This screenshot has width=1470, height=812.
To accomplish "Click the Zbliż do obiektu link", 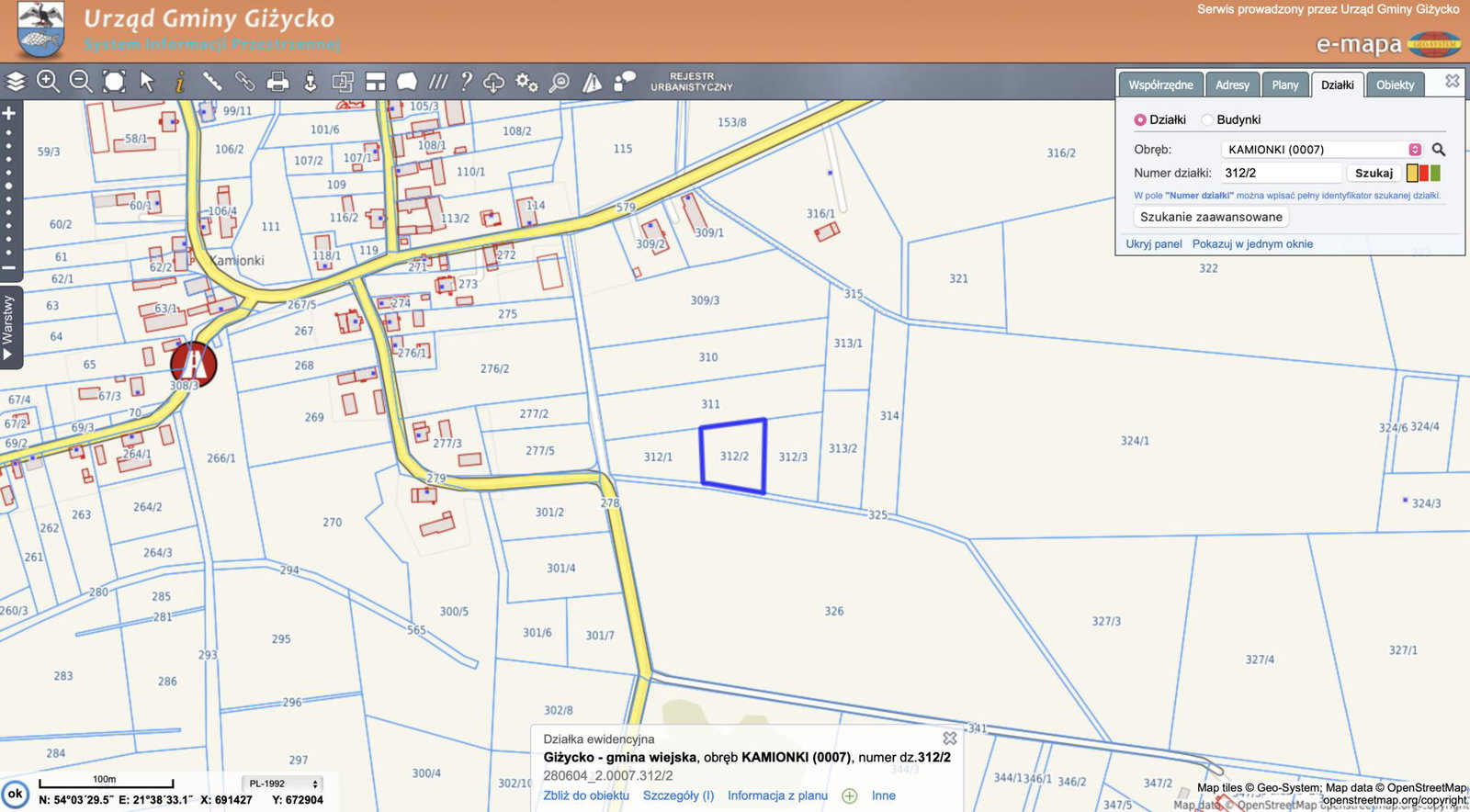I will 586,795.
